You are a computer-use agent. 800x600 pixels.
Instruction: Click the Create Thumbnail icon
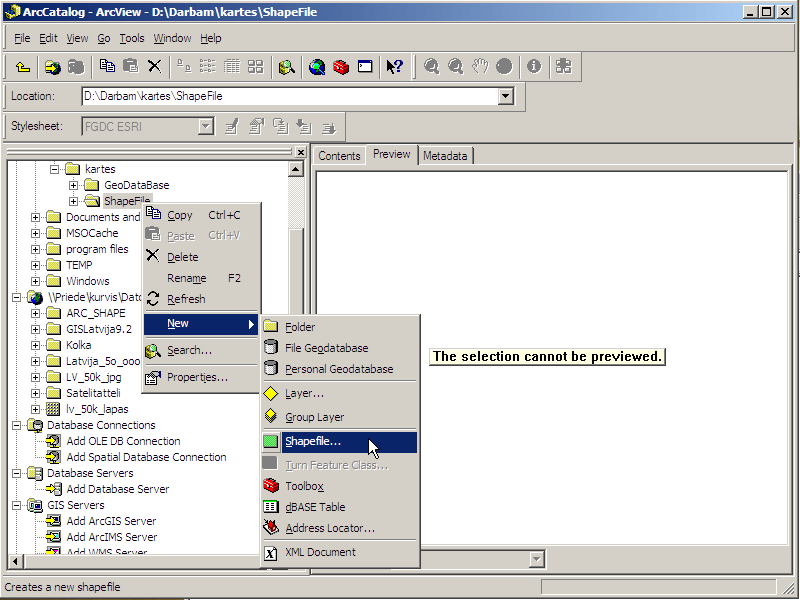(564, 67)
